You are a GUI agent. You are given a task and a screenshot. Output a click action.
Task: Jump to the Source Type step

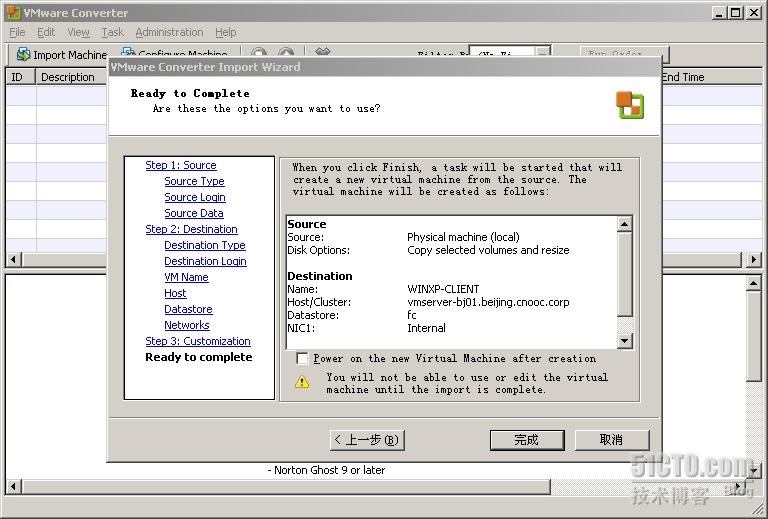click(x=194, y=181)
